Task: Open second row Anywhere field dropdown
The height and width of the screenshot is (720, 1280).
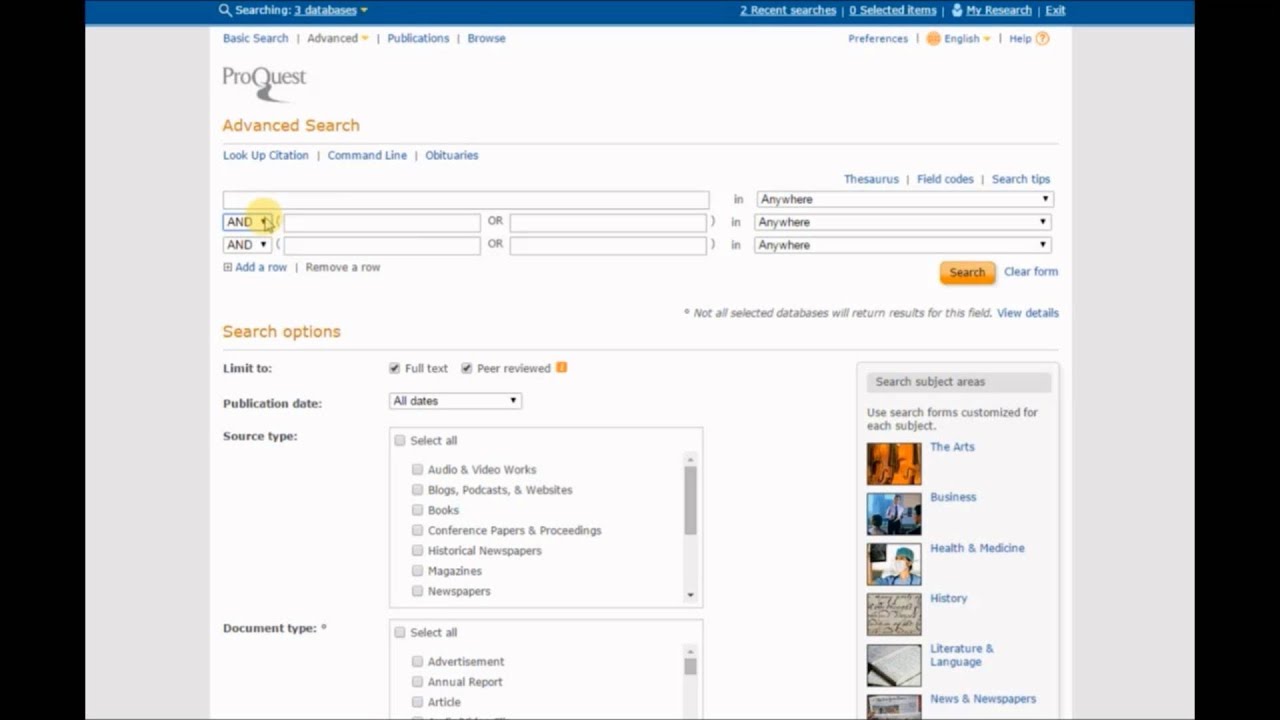Action: [903, 222]
